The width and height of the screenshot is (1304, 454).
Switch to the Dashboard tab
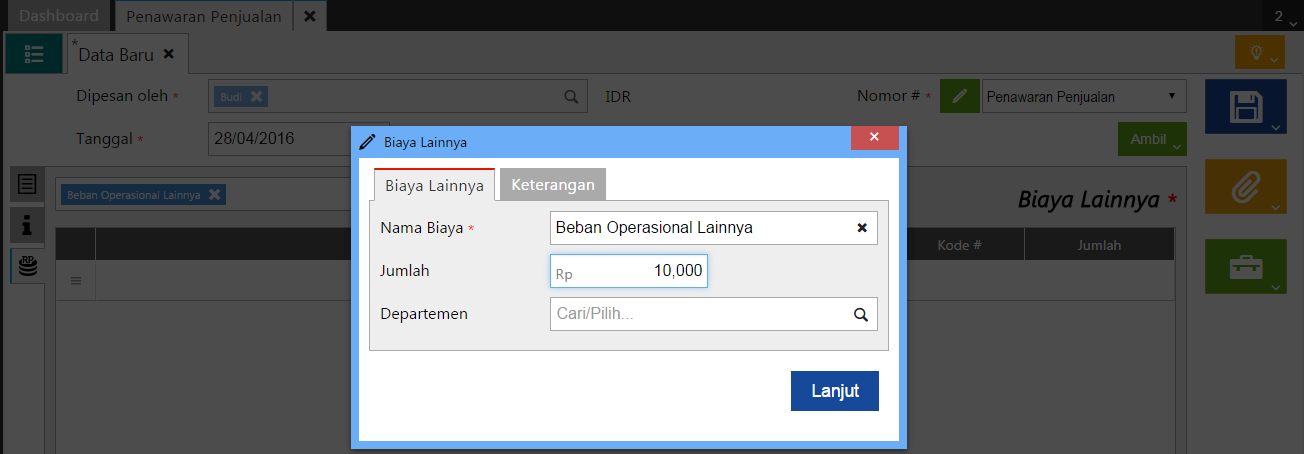[59, 16]
